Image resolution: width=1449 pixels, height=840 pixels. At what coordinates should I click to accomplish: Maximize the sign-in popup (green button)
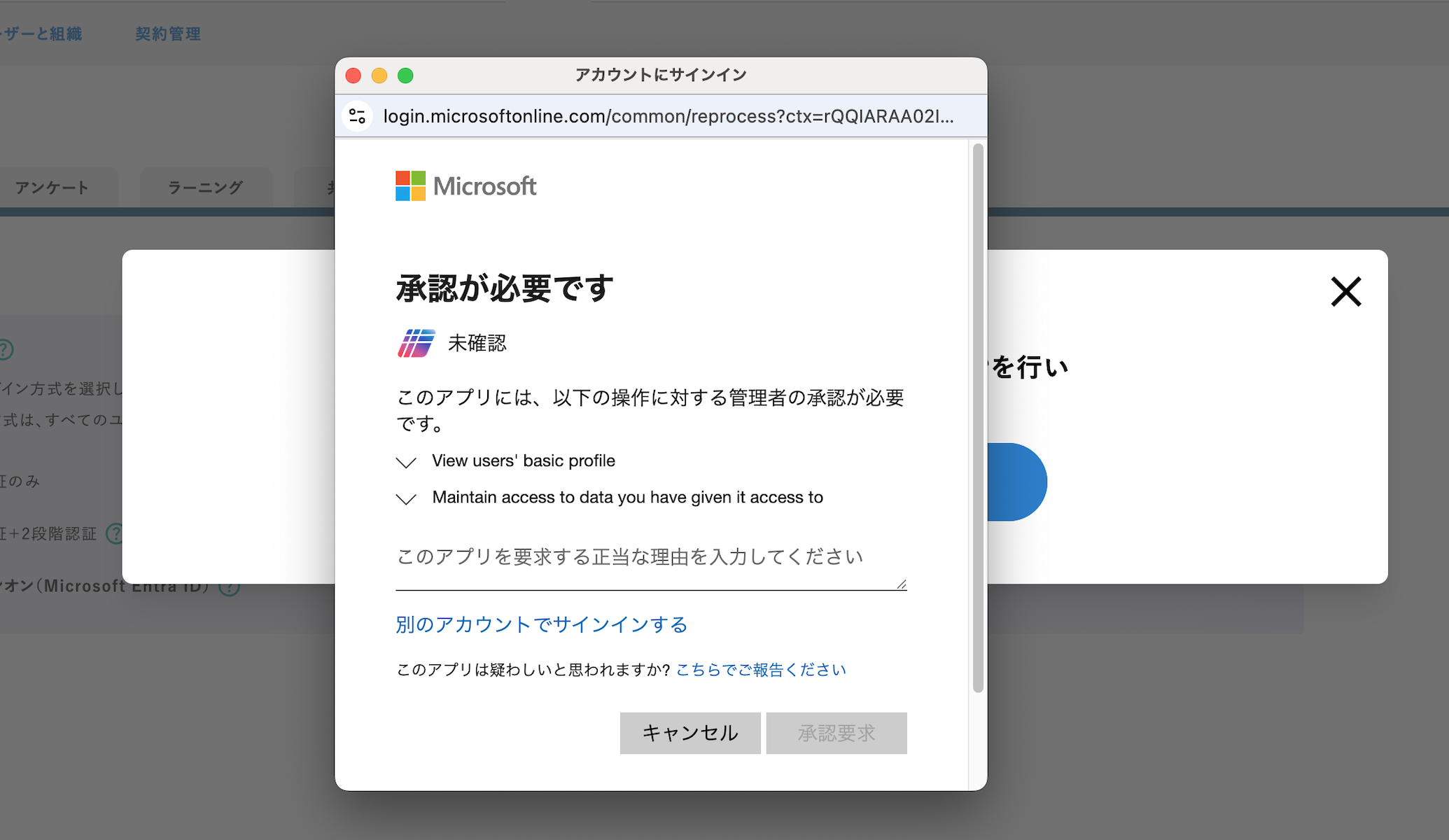(405, 76)
